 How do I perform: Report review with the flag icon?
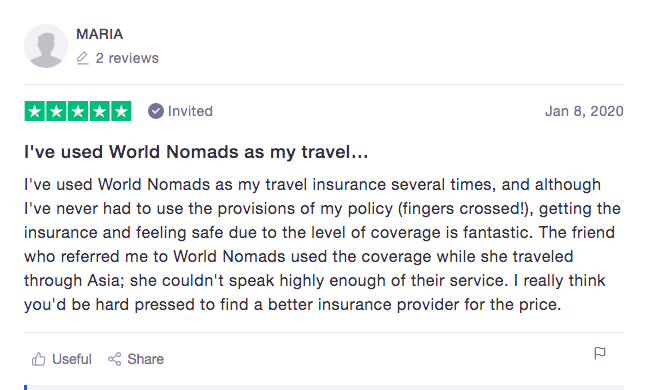[x=600, y=353]
